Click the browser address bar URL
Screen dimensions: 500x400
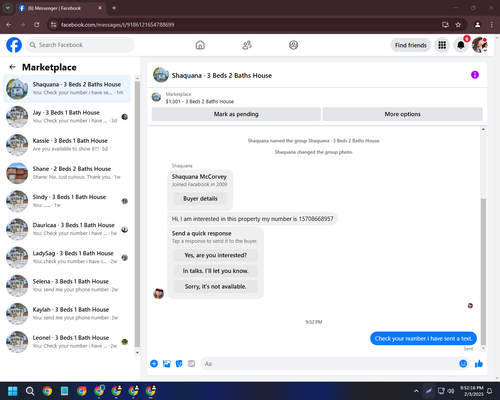point(117,25)
